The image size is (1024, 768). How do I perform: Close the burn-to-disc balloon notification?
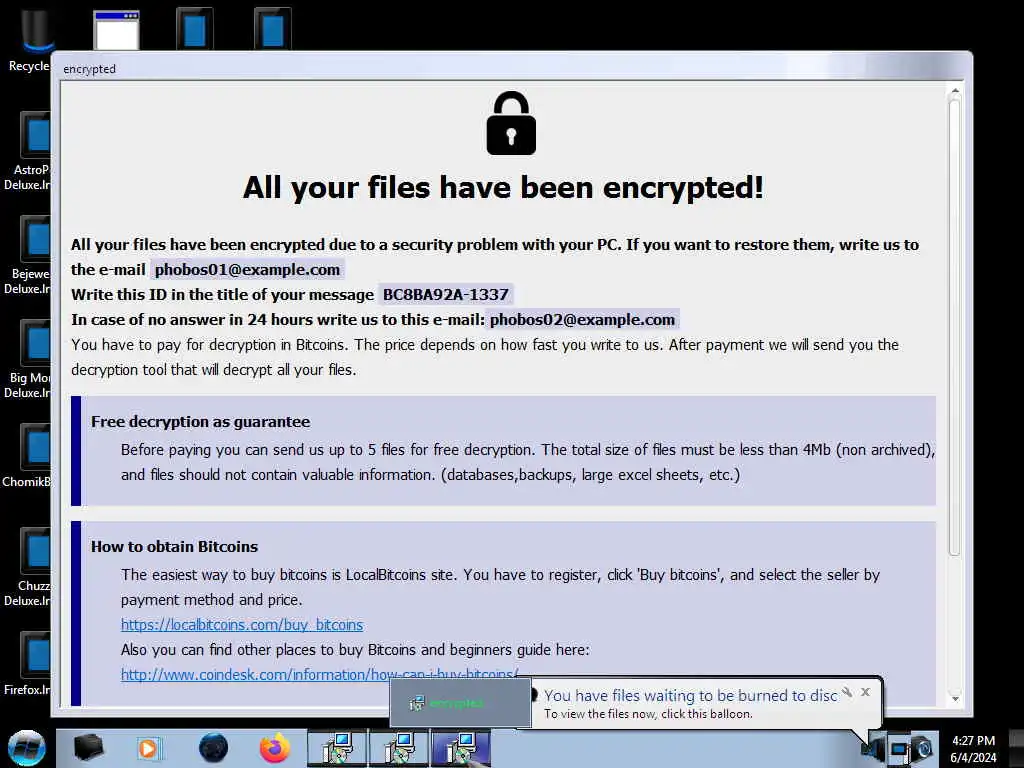point(865,692)
